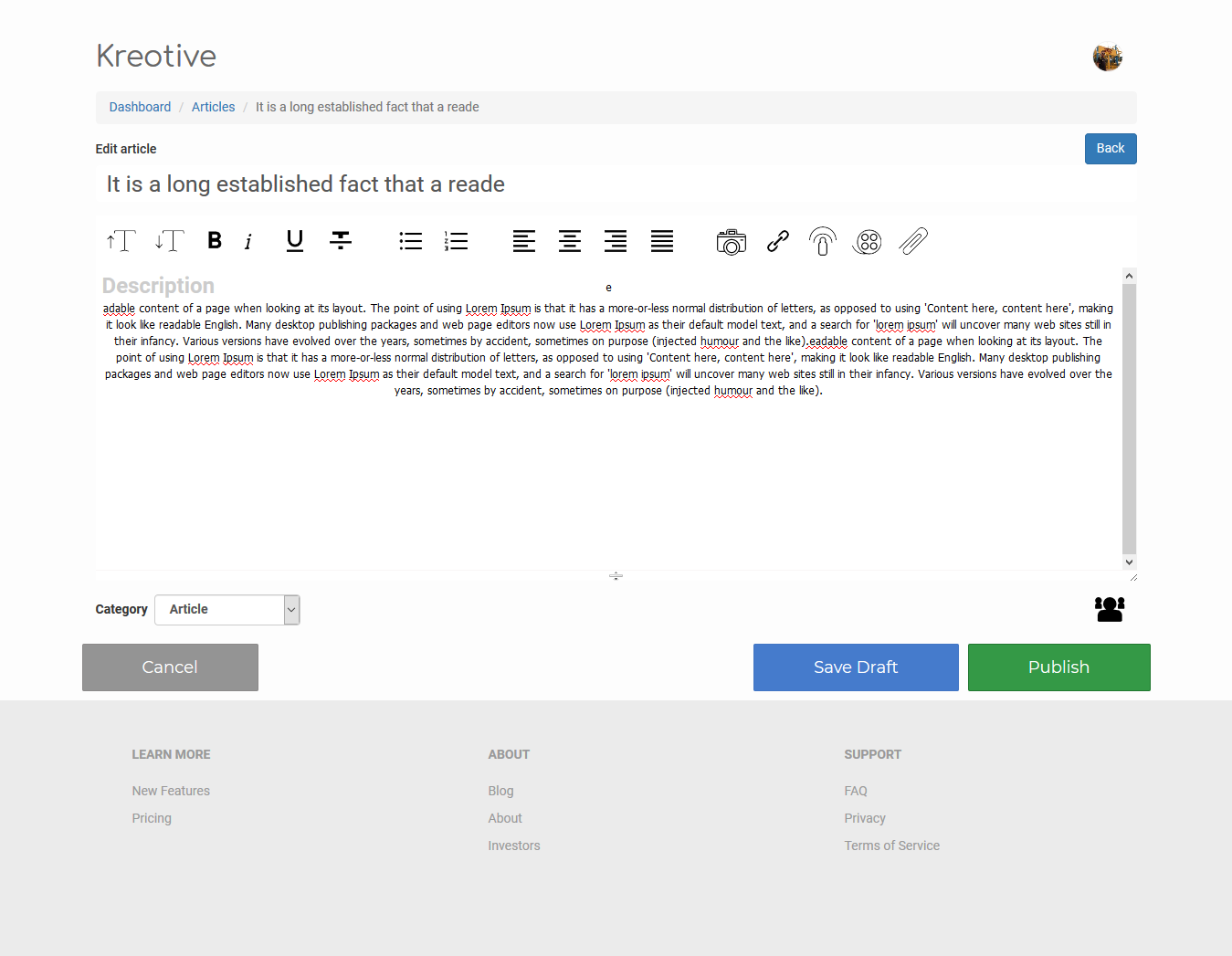
Task: Apply strikethrough to text
Action: (341, 241)
